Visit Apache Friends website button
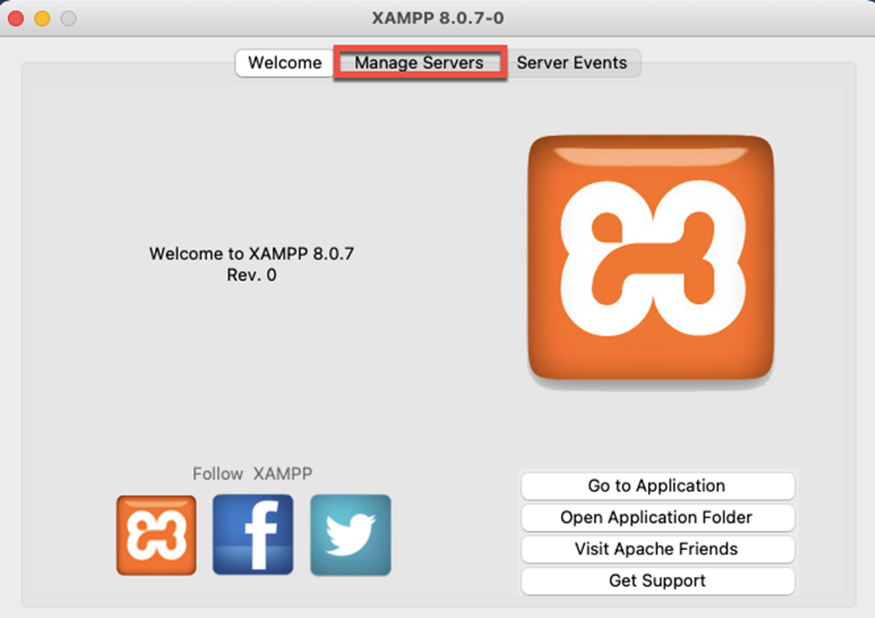 [657, 549]
